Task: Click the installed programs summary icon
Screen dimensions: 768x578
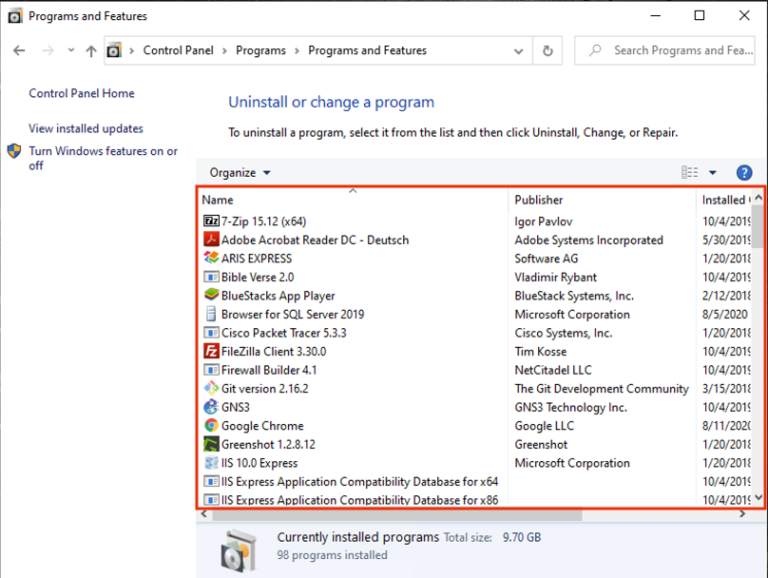Action: point(239,551)
